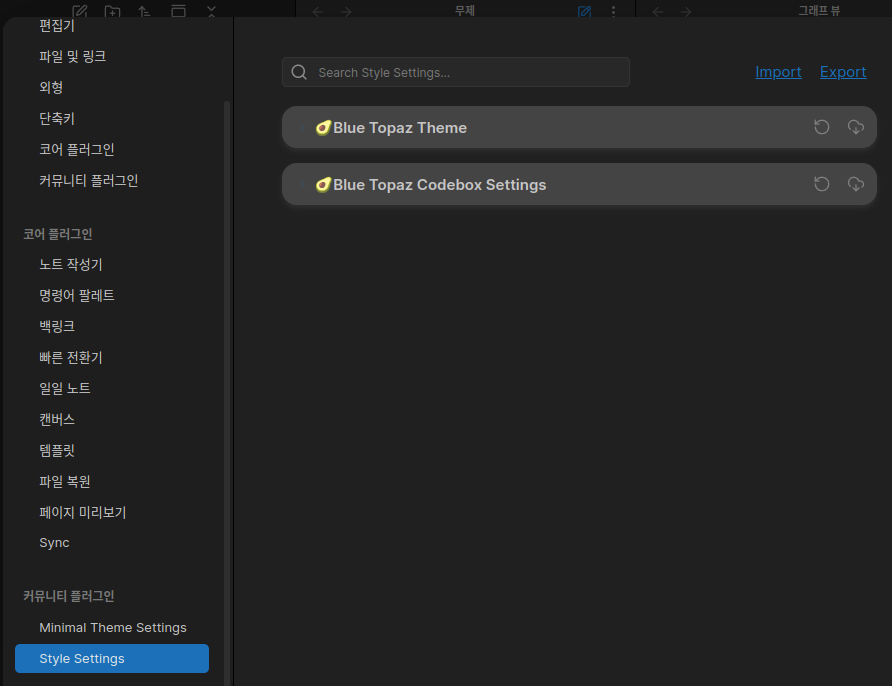The width and height of the screenshot is (892, 686).
Task: Select 일일 노트 plugin settings
Action: tap(112, 388)
